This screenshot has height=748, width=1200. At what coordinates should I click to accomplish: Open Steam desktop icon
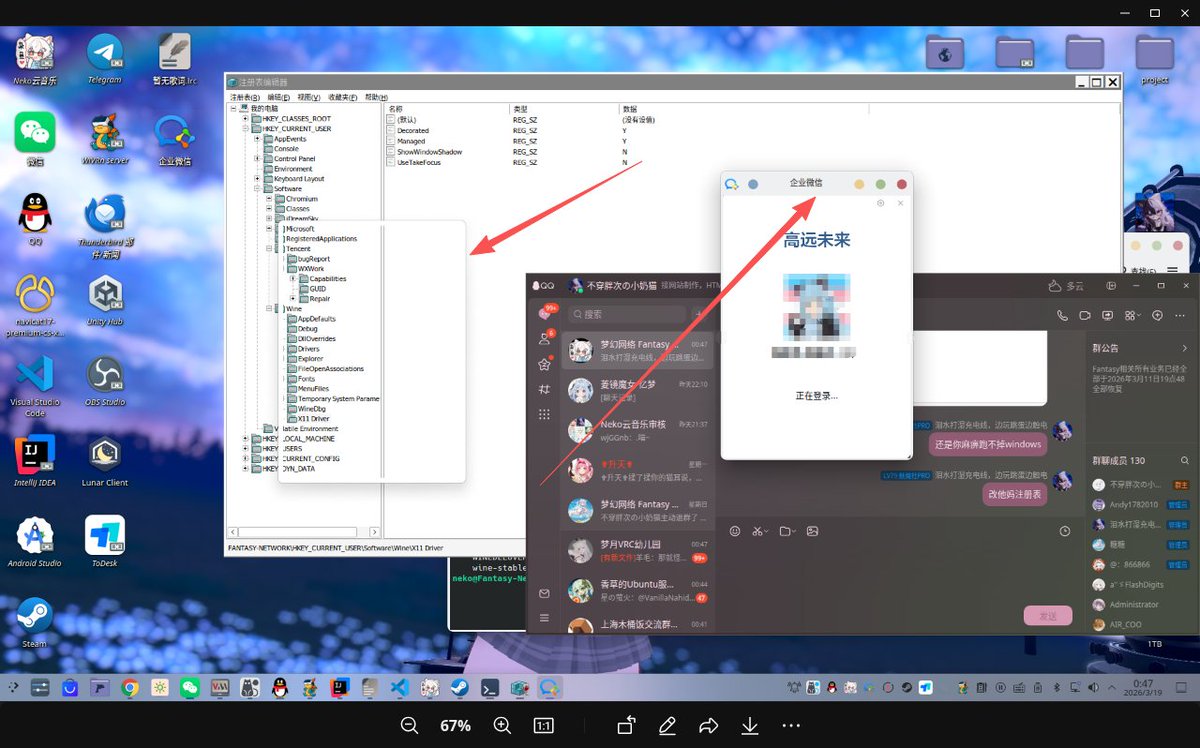(35, 622)
